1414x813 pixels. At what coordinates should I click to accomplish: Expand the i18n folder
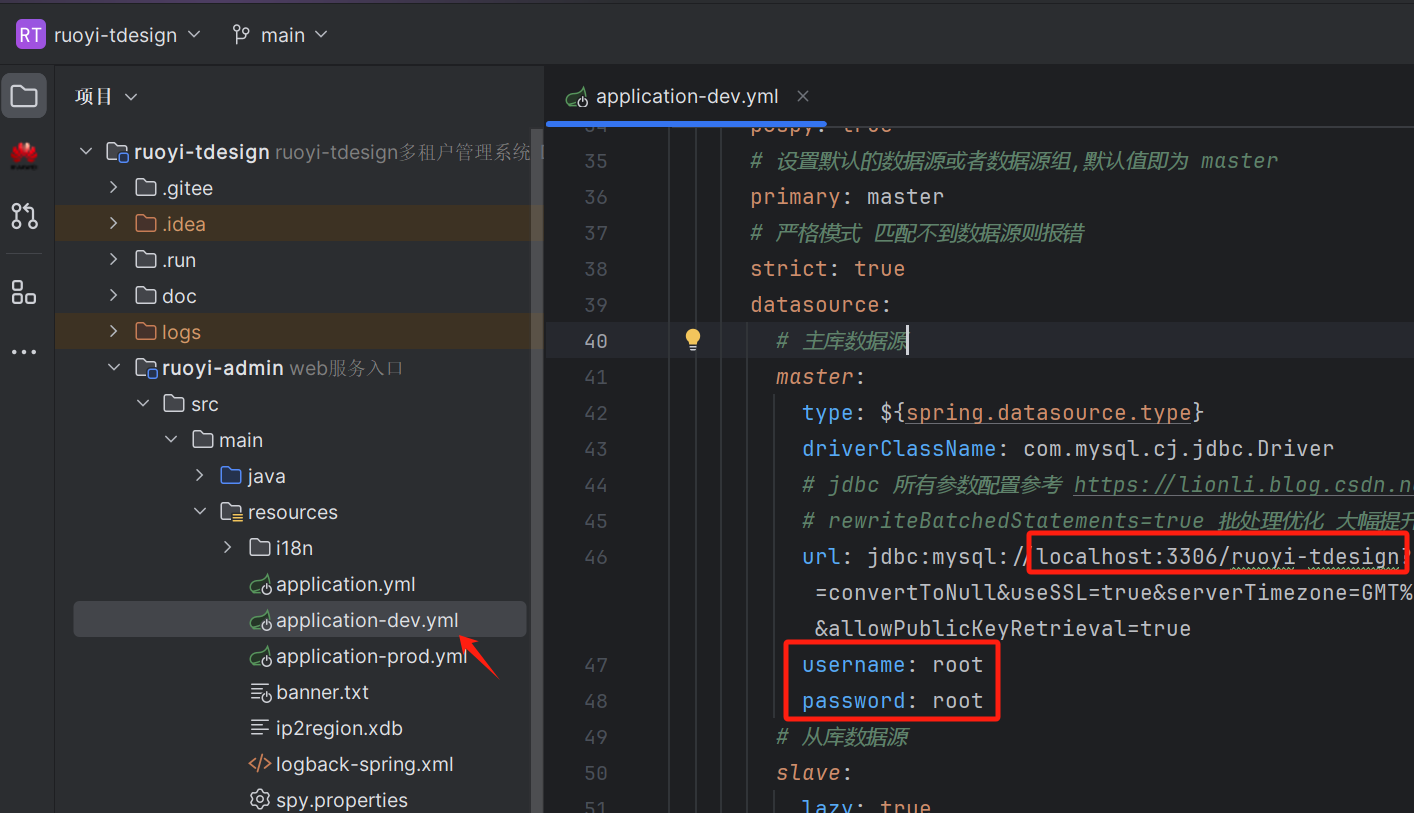227,548
